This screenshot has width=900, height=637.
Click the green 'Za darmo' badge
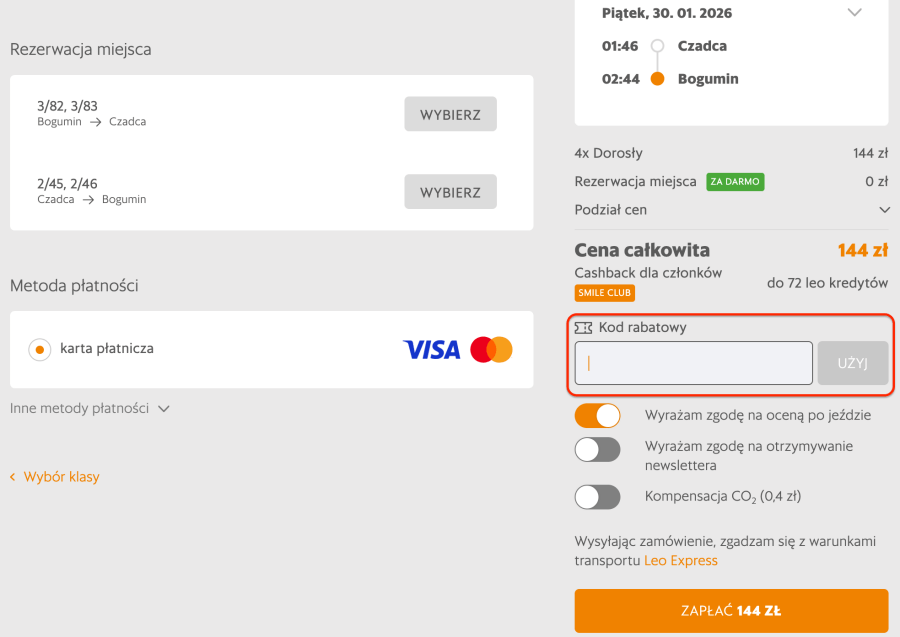pyautogui.click(x=735, y=182)
